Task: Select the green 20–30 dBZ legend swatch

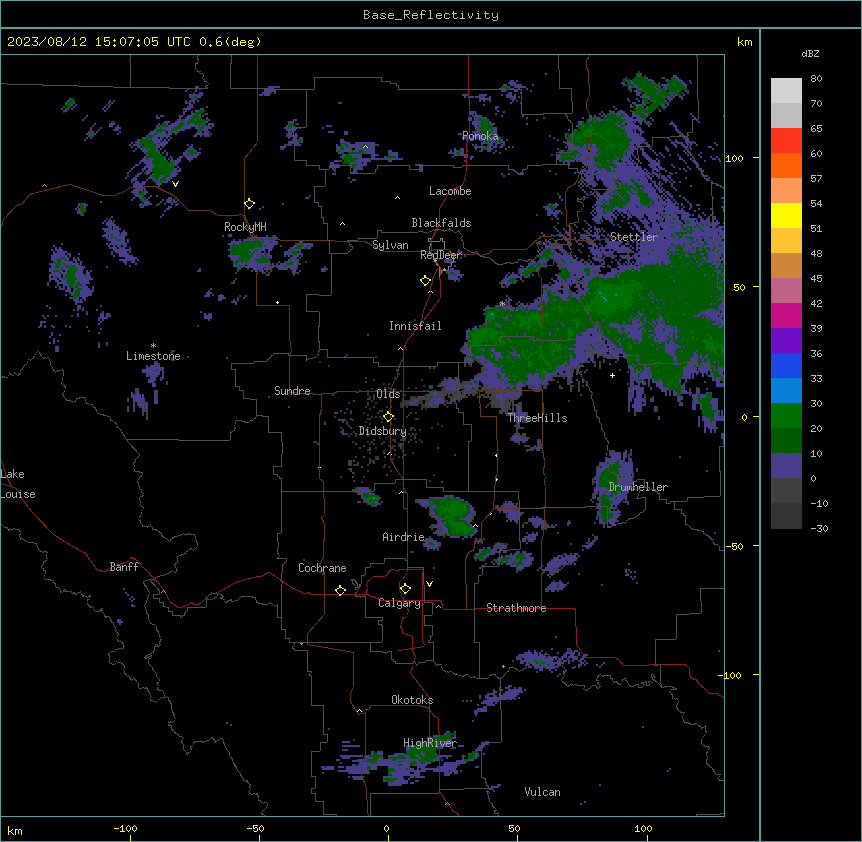Action: tap(786, 416)
